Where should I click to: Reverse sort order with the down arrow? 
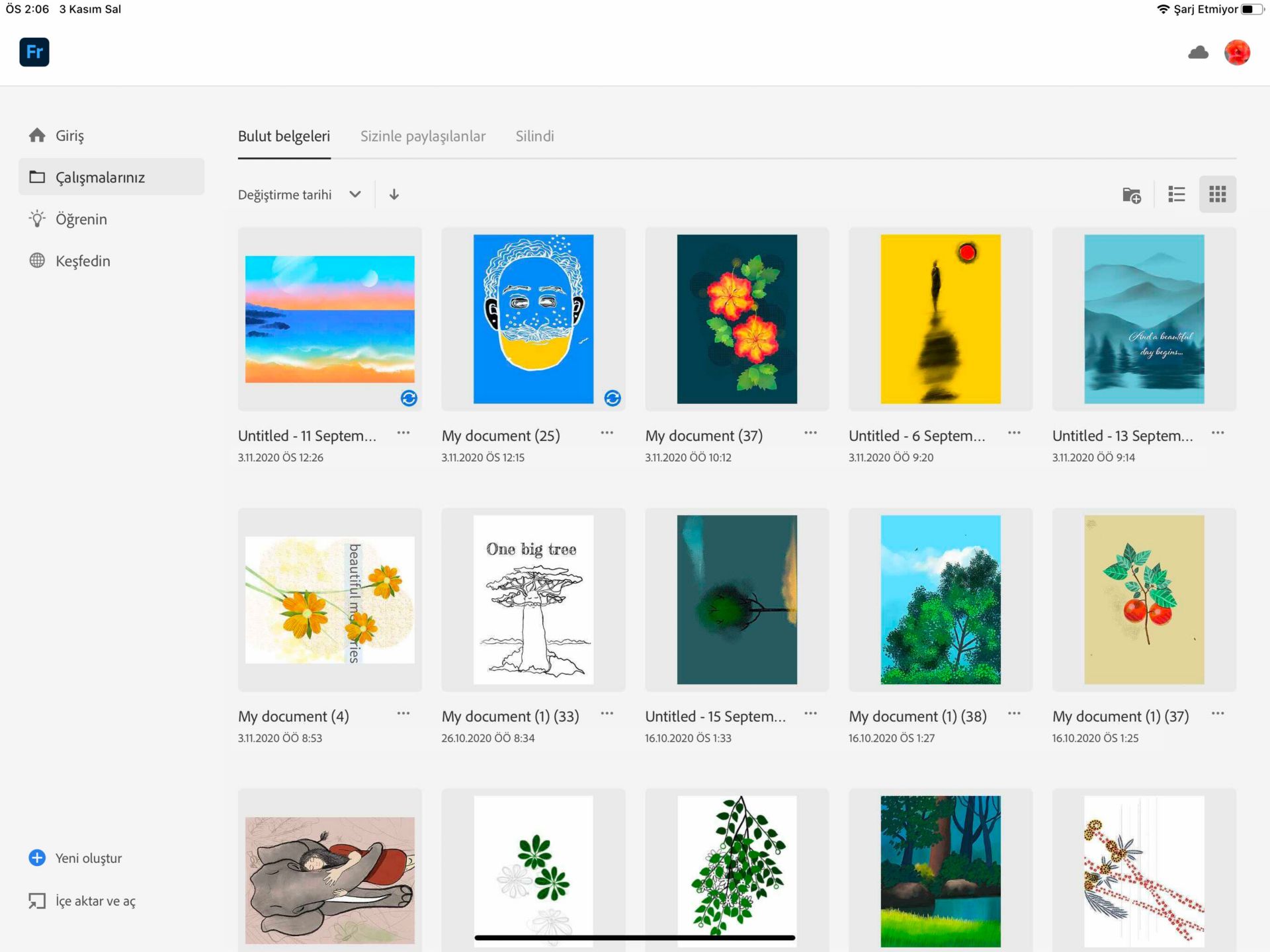tap(394, 194)
